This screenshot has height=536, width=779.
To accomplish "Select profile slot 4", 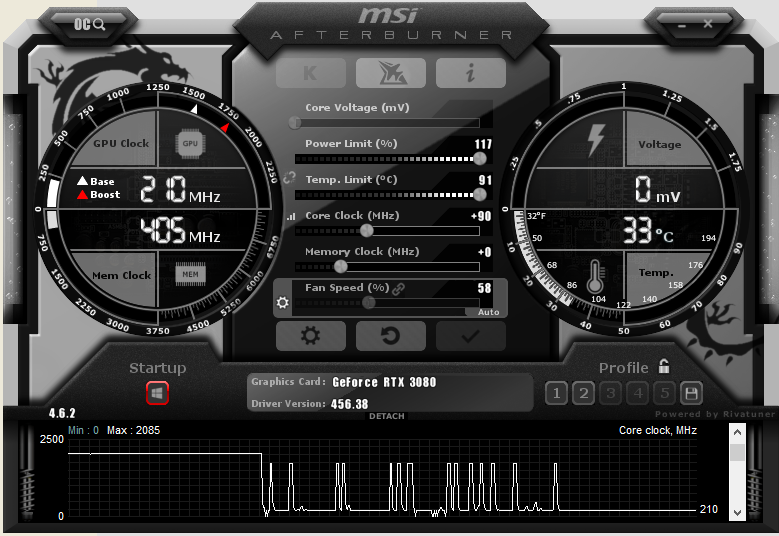I will (638, 394).
